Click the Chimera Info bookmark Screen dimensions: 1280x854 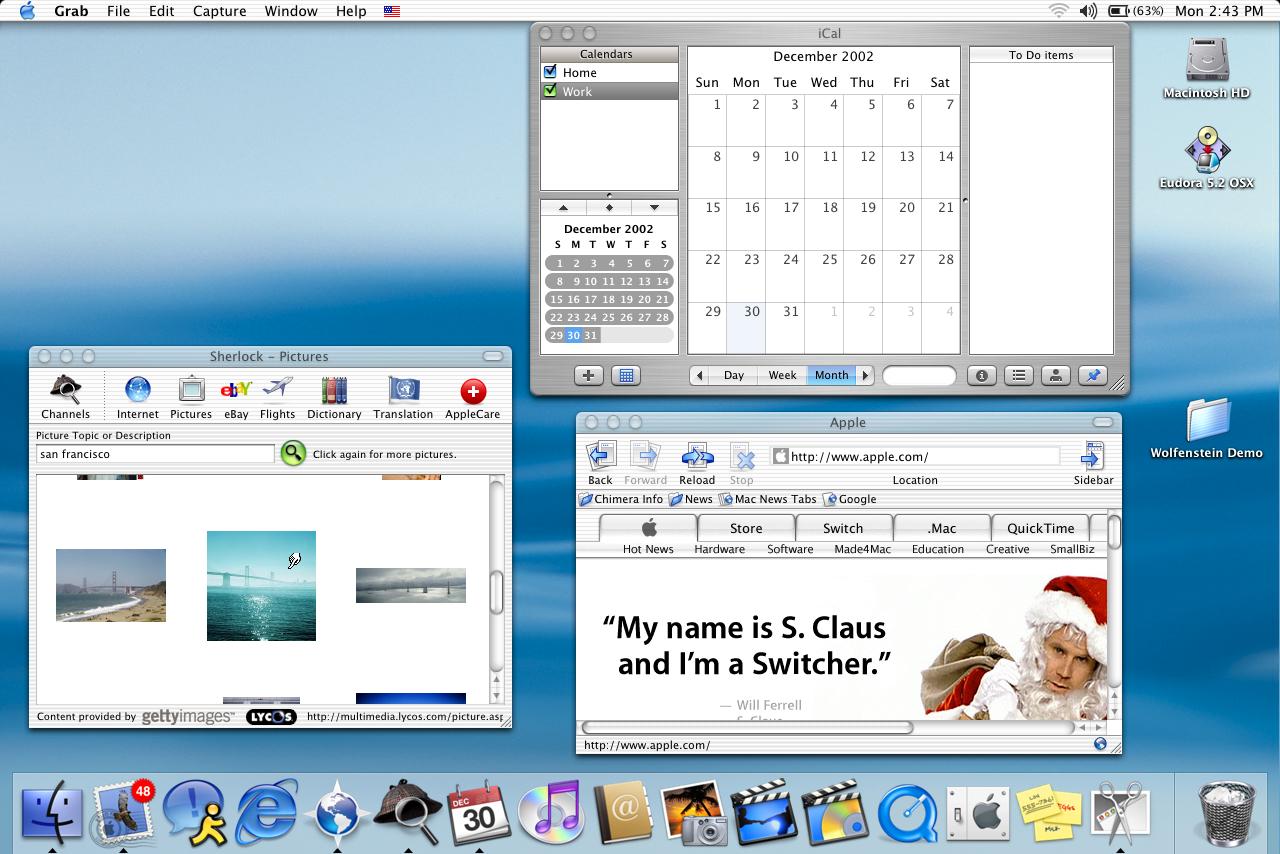(x=621, y=499)
